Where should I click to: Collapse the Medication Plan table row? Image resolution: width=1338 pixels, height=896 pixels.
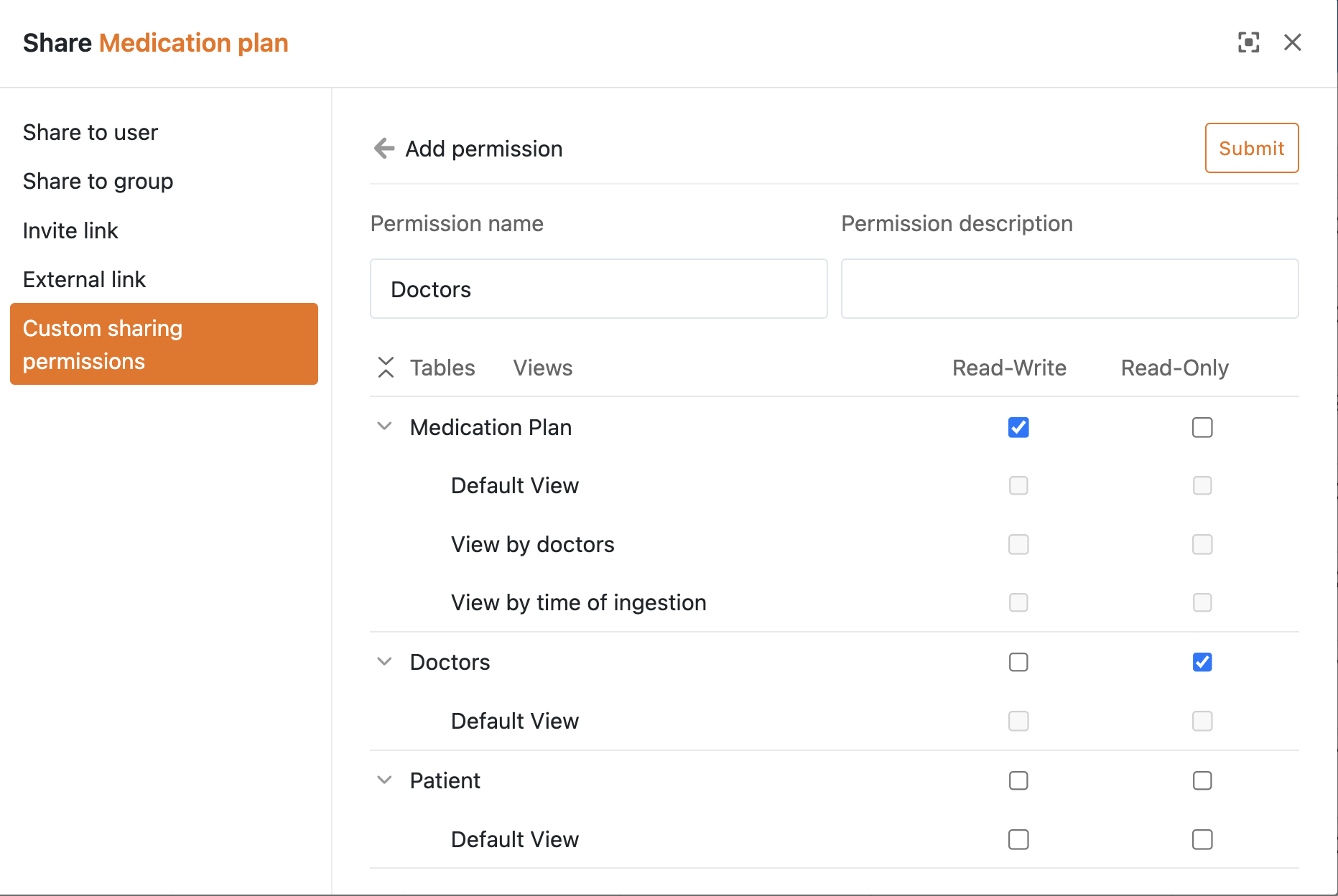pos(384,426)
